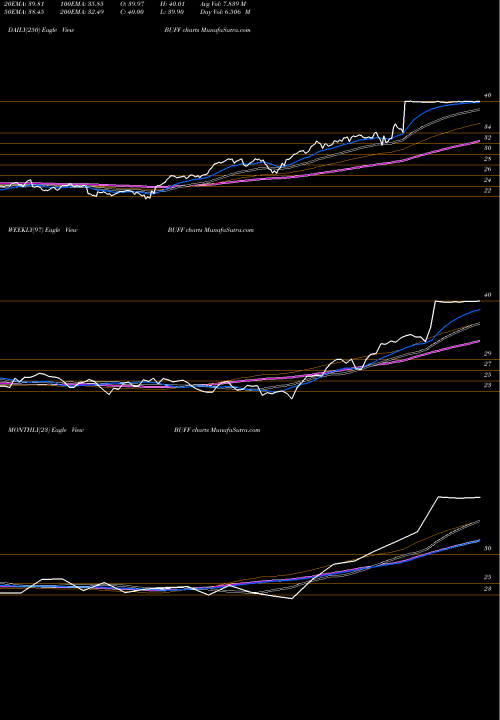Click the 20EMA value in the header
Viewport: 500px width, 720px height.
[24, 3]
